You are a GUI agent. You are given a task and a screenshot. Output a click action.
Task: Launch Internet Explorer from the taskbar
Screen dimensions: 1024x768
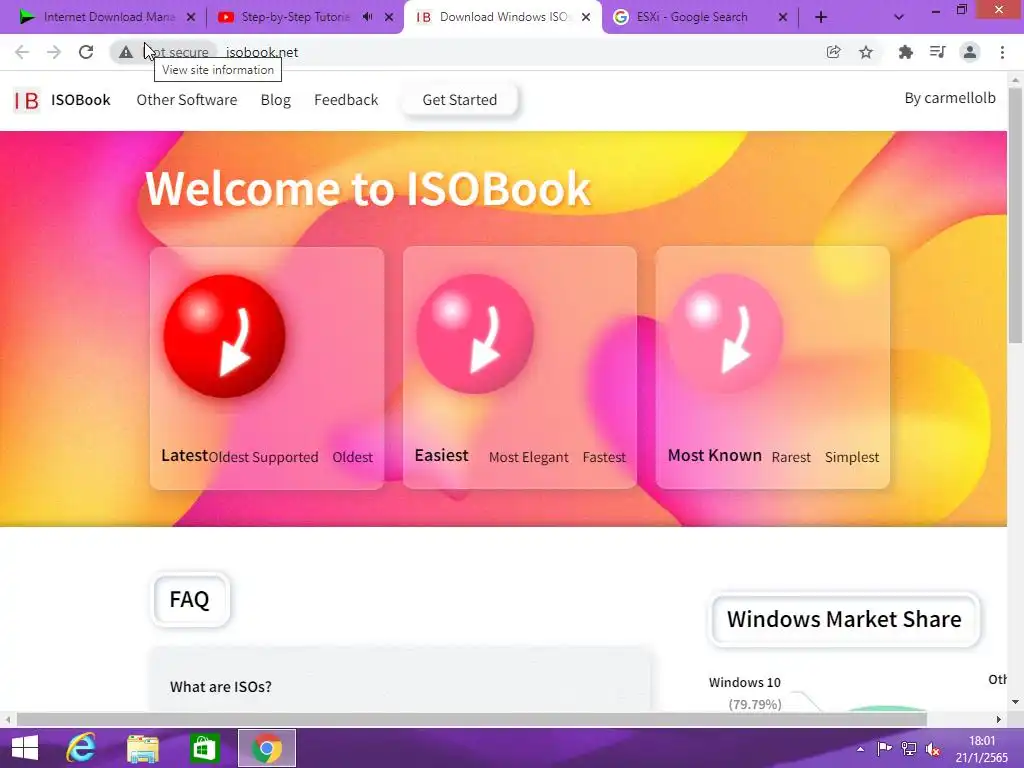click(81, 748)
